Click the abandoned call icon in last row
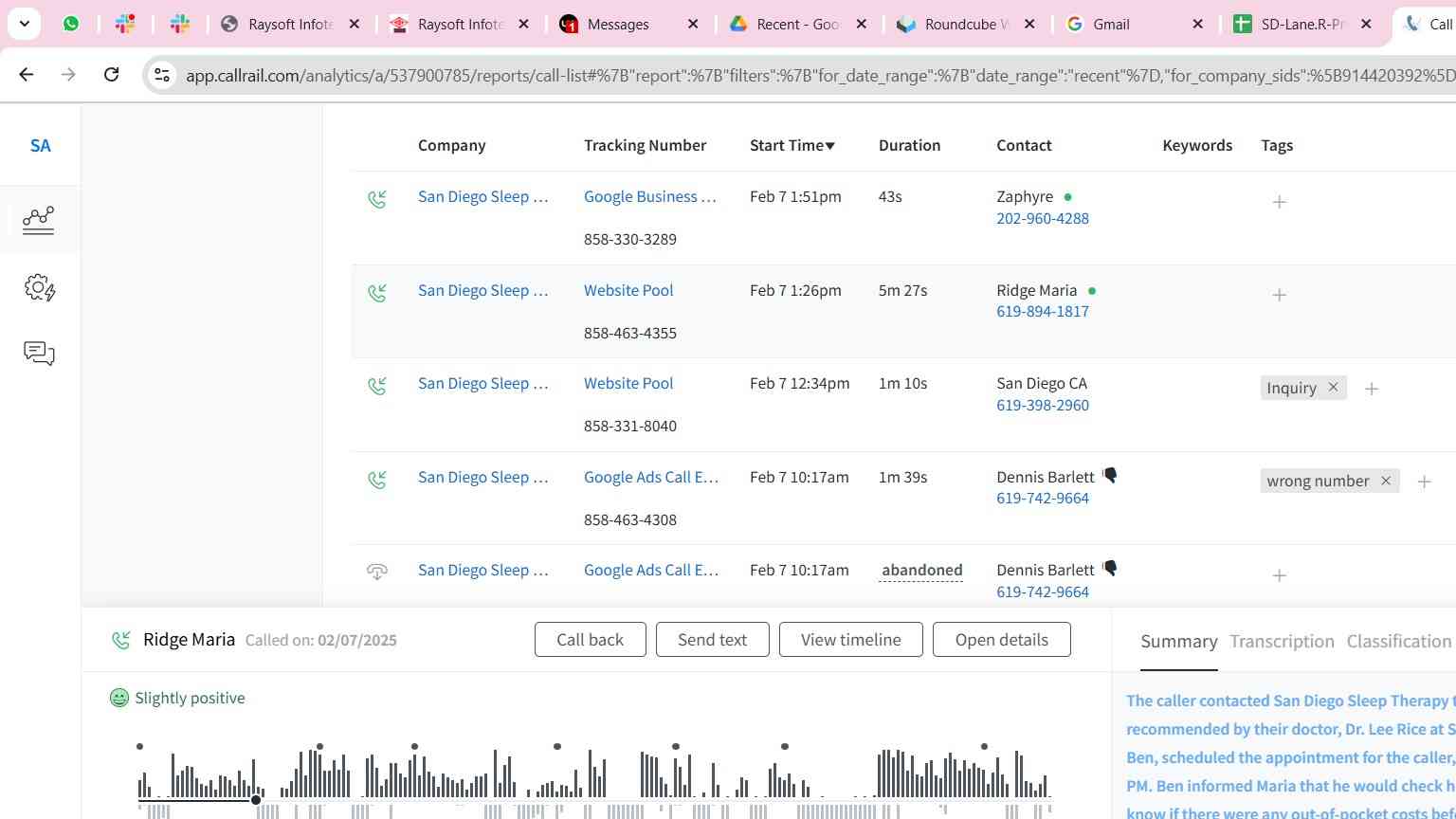This screenshot has width=1456, height=819. pyautogui.click(x=377, y=572)
